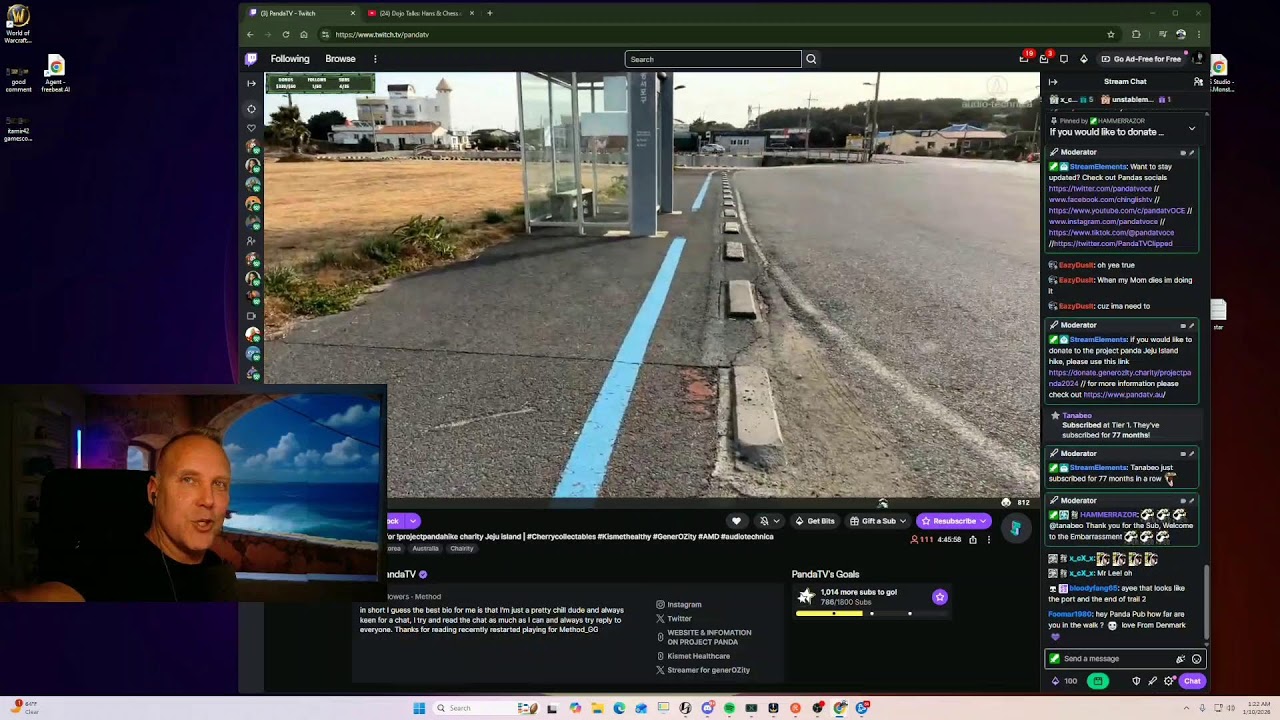Open the pandatv.au link in chat
The image size is (1280, 720).
(x=1124, y=395)
